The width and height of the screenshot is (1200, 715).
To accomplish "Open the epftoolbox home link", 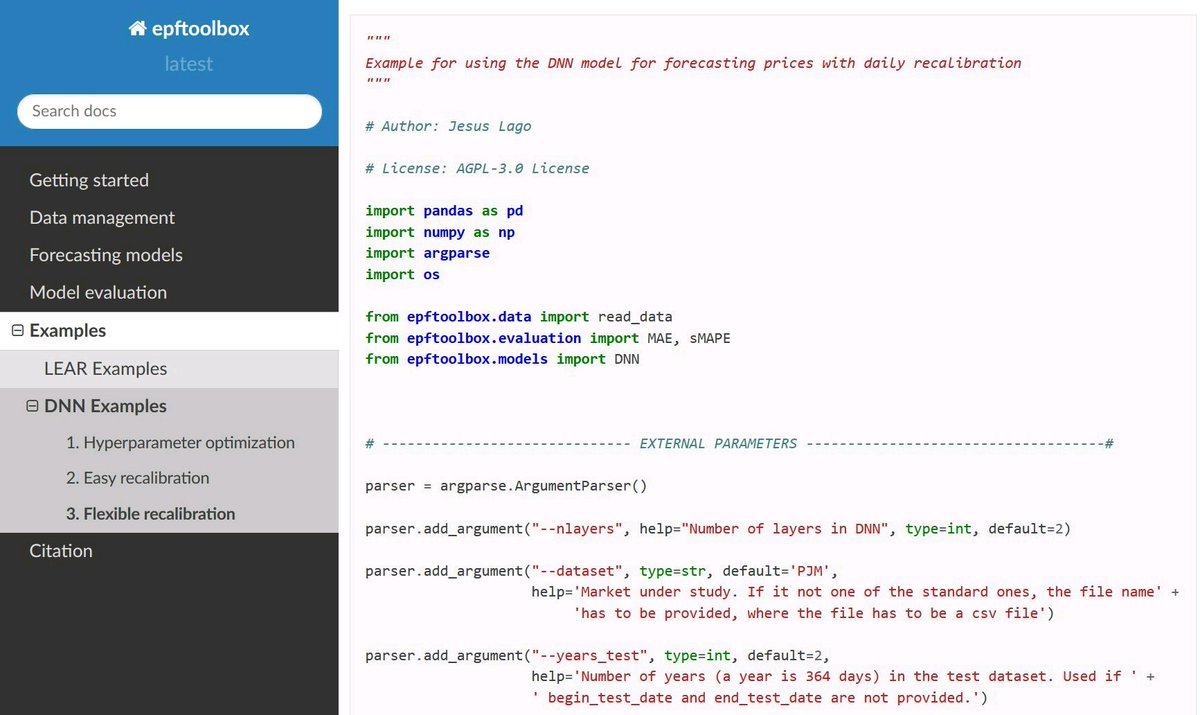I will (x=189, y=29).
